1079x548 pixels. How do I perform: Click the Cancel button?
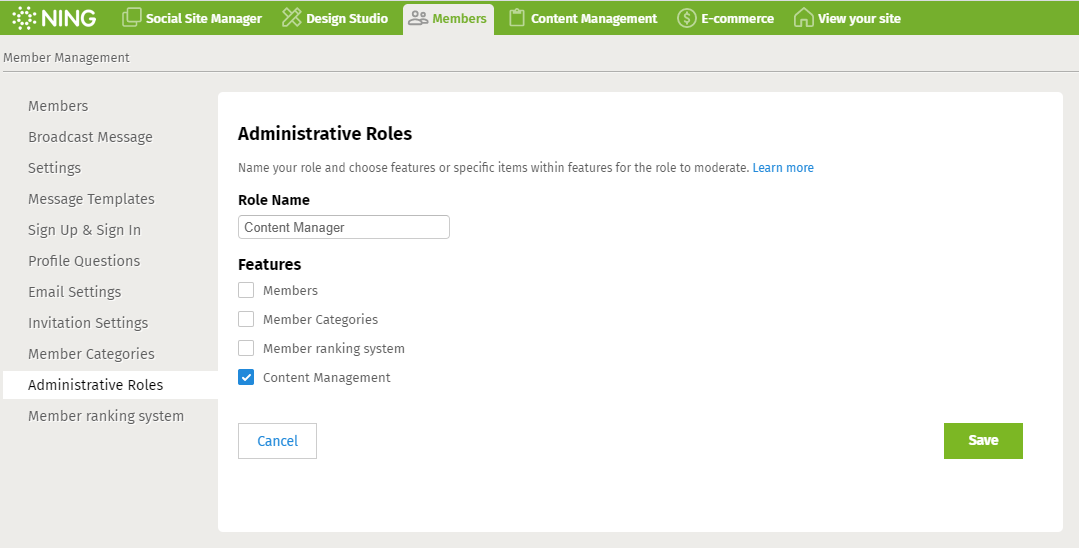coord(277,441)
